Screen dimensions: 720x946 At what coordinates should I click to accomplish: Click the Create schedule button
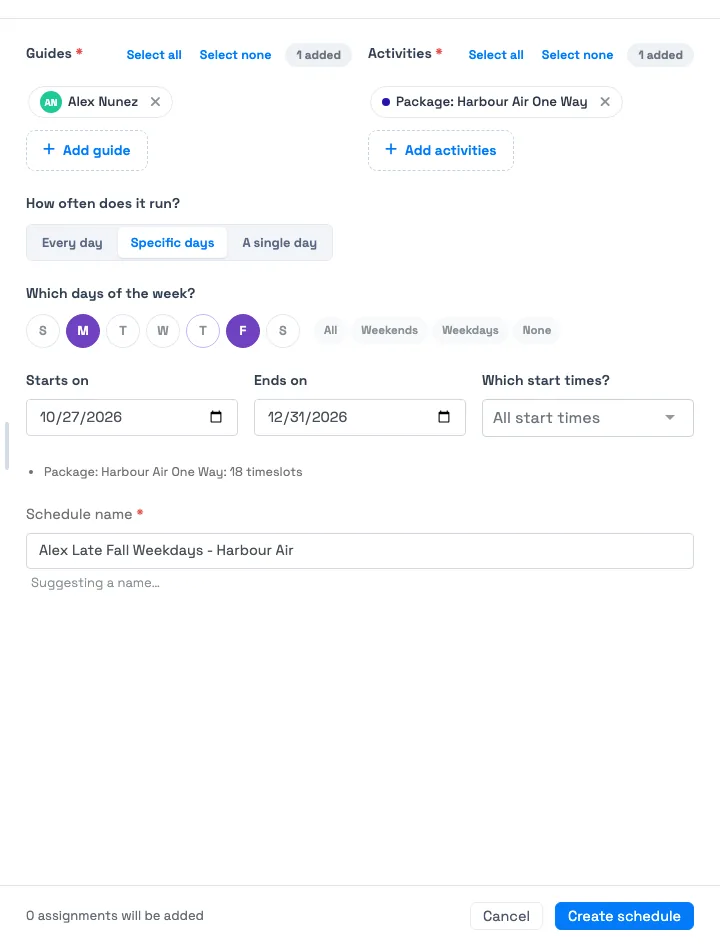(624, 916)
